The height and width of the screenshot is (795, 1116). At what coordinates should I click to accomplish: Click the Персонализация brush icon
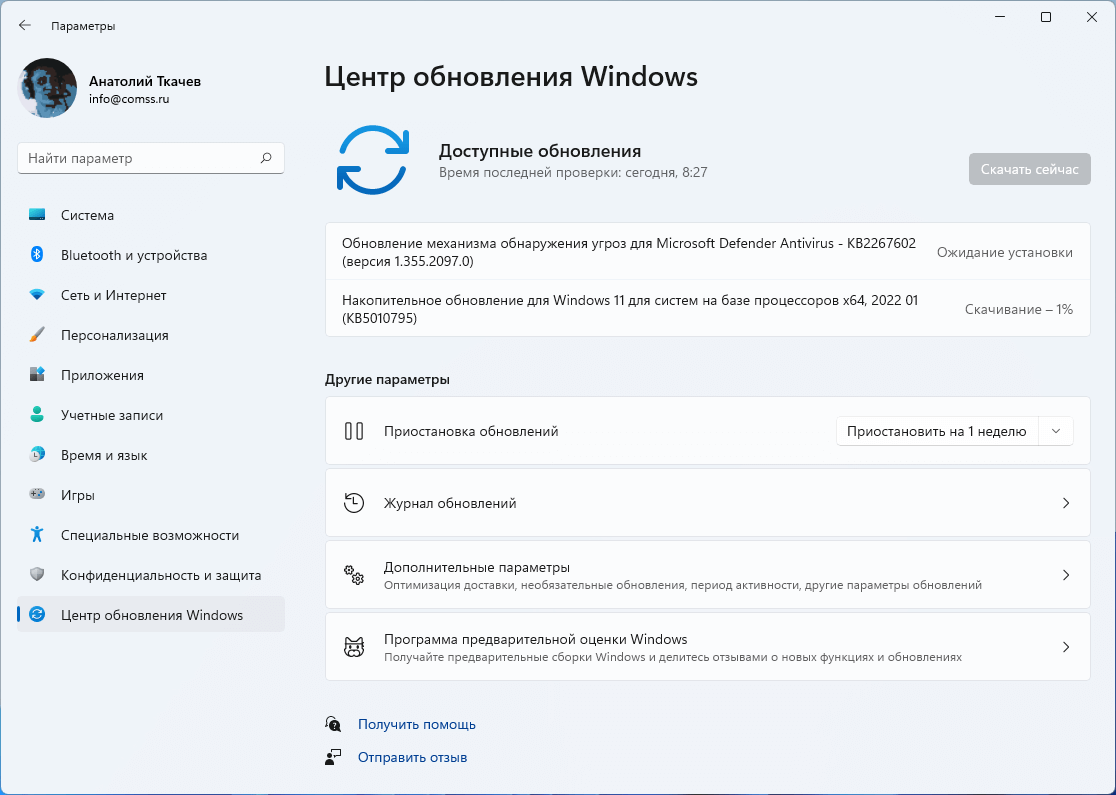pyautogui.click(x=35, y=335)
